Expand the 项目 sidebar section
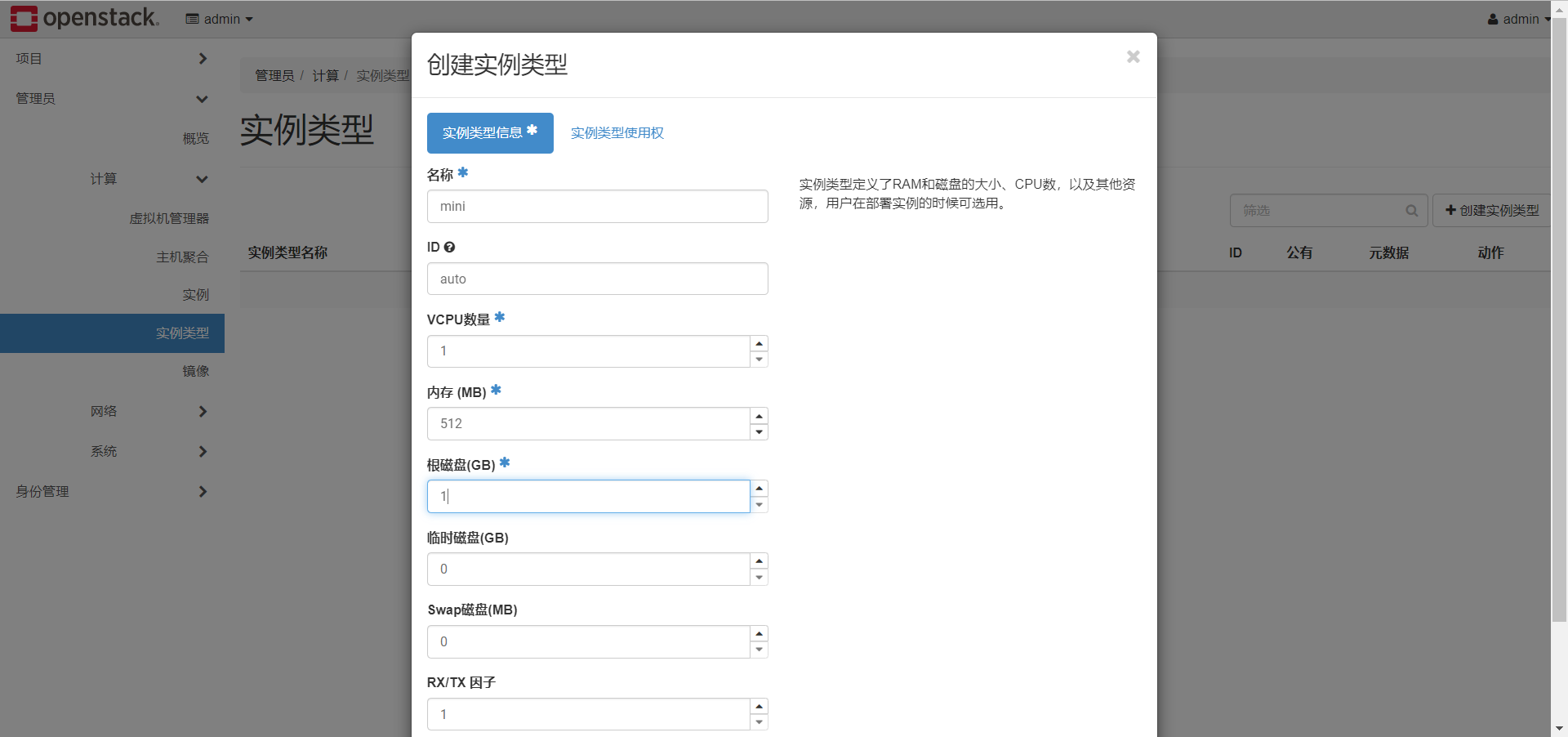This screenshot has height=737, width=1568. pos(112,59)
